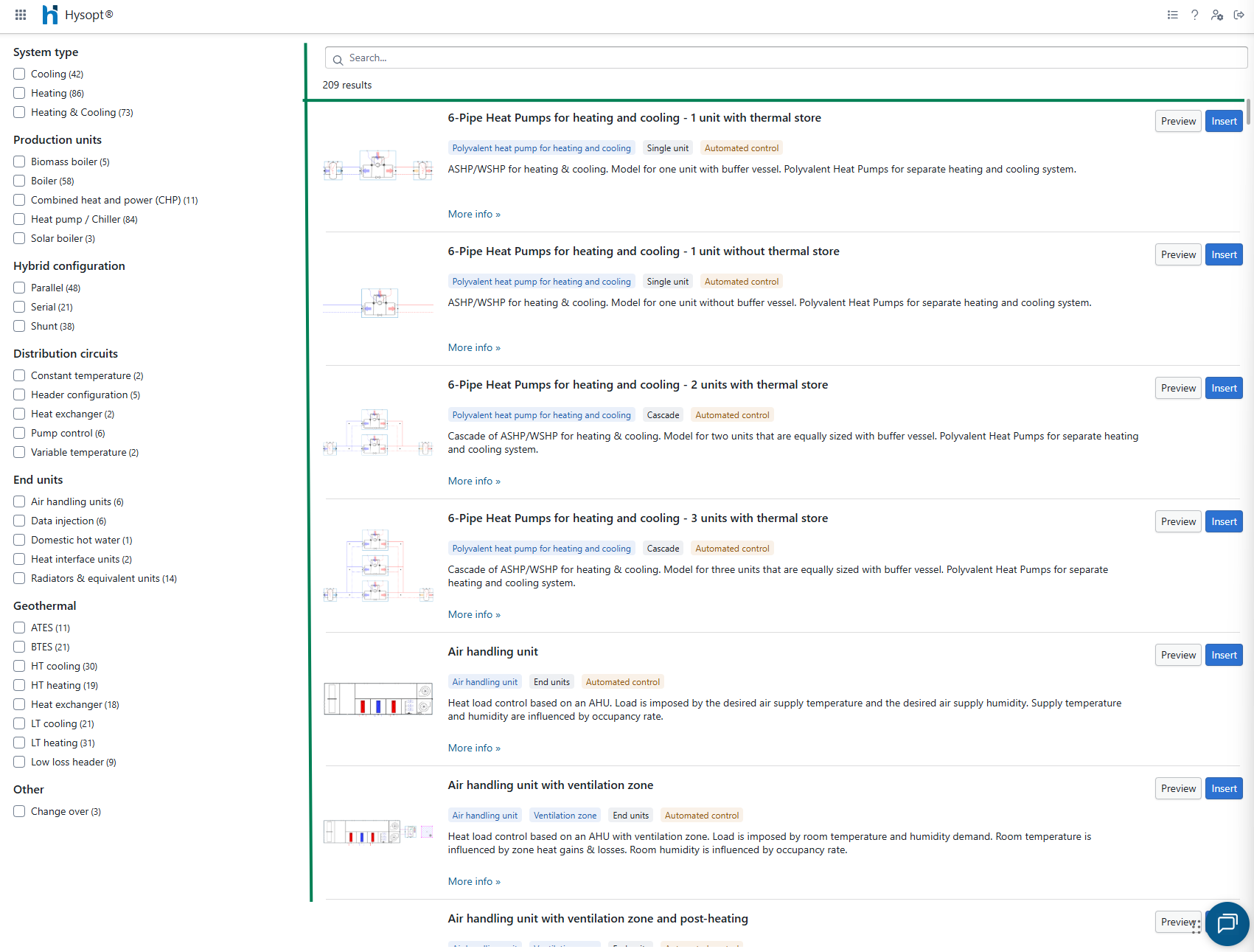Insert the Air handling unit template

point(1224,655)
